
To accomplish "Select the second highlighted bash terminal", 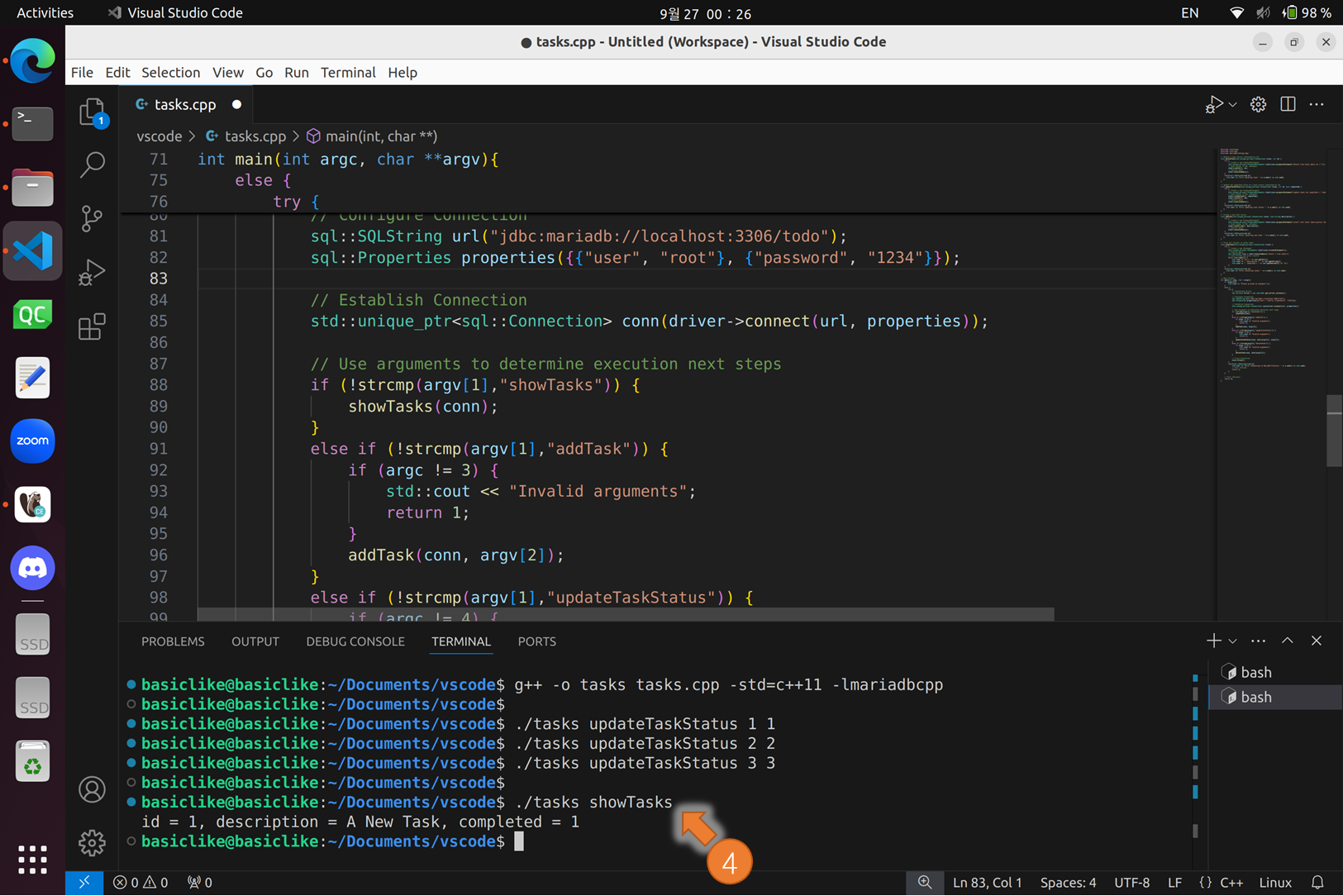I will [1274, 697].
